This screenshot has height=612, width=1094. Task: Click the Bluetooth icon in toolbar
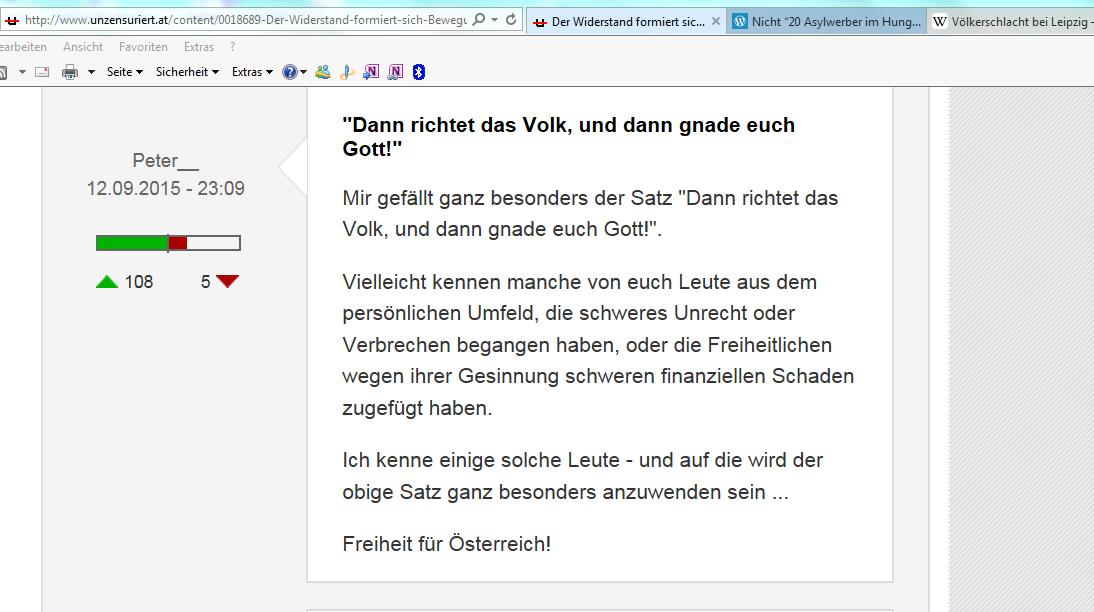pos(420,72)
